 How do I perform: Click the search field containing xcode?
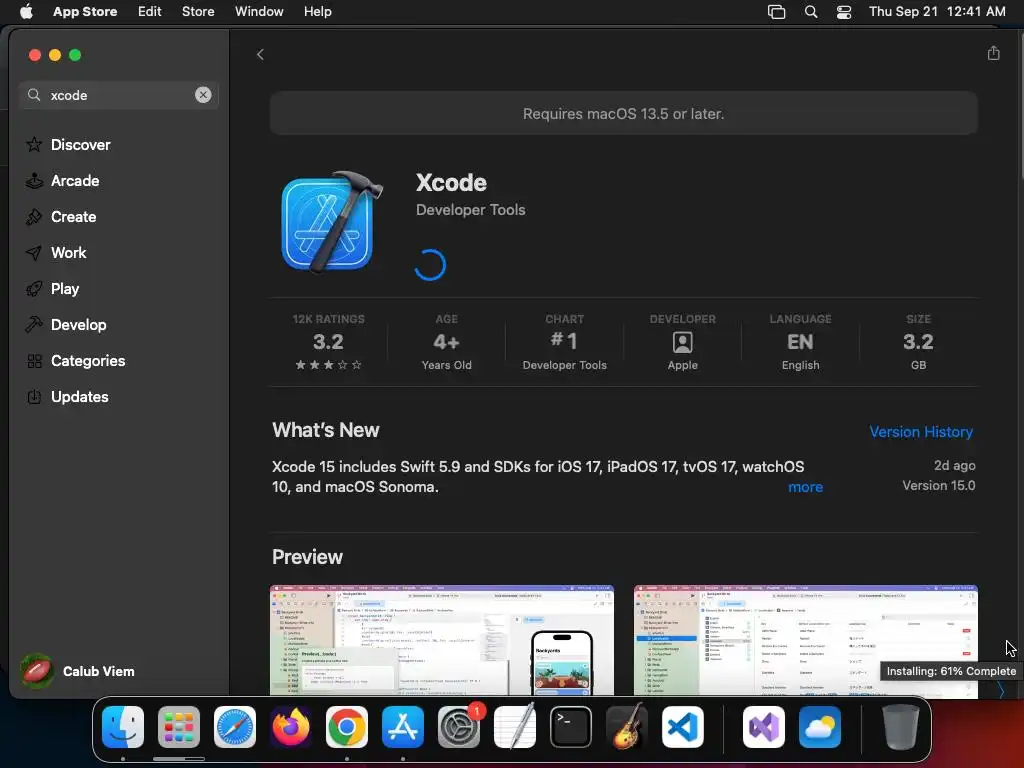[x=118, y=95]
